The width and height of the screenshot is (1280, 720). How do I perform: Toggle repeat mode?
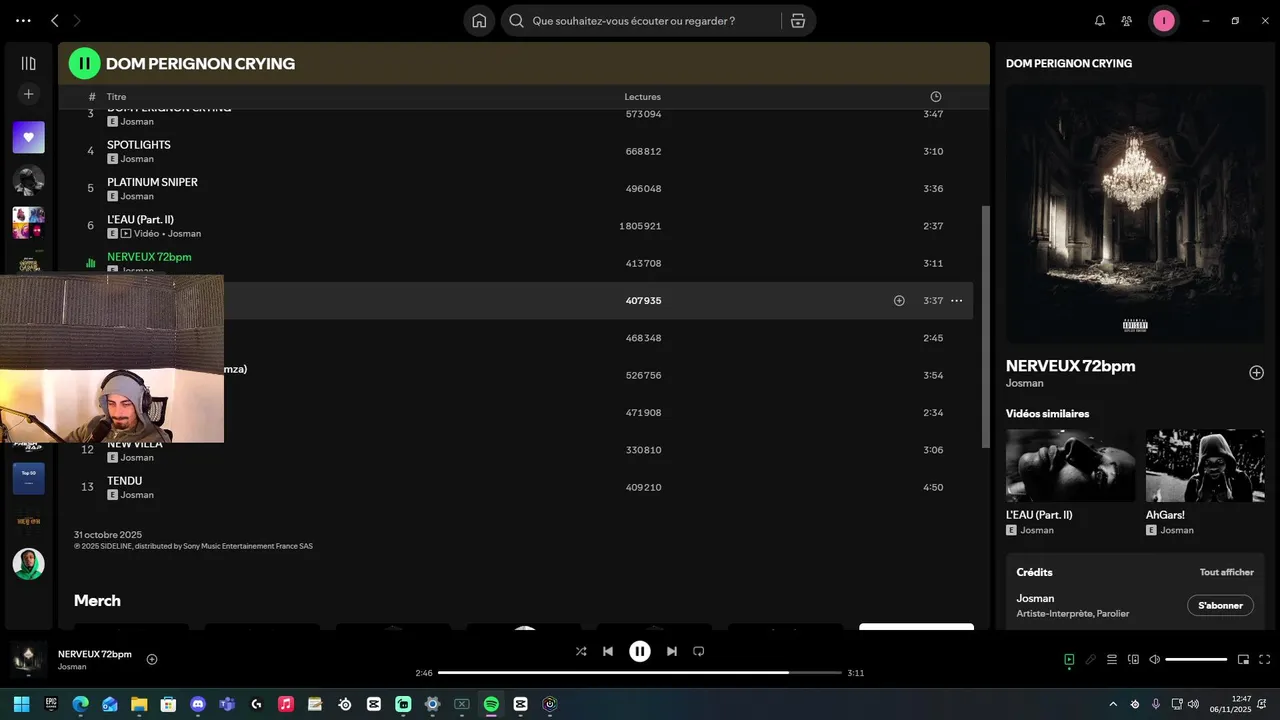click(x=699, y=651)
